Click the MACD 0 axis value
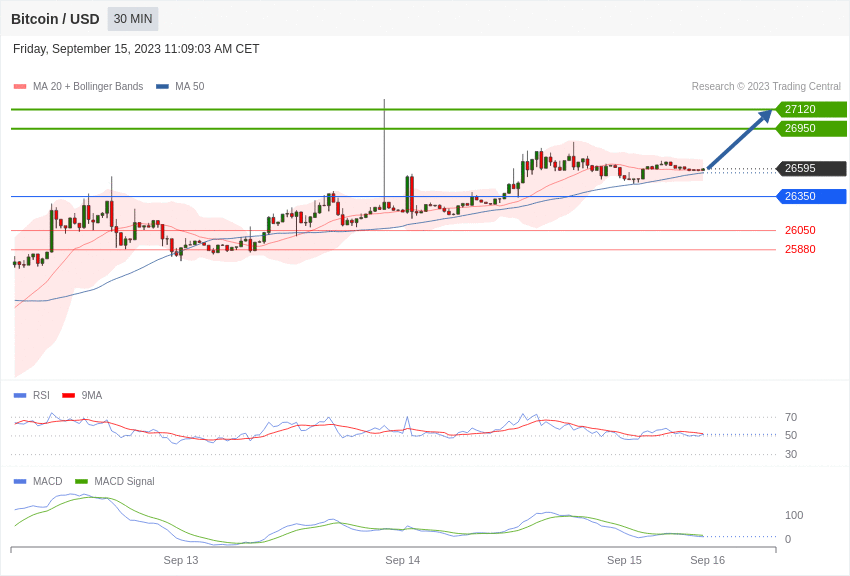Screen dimensions: 850x576 [788, 539]
